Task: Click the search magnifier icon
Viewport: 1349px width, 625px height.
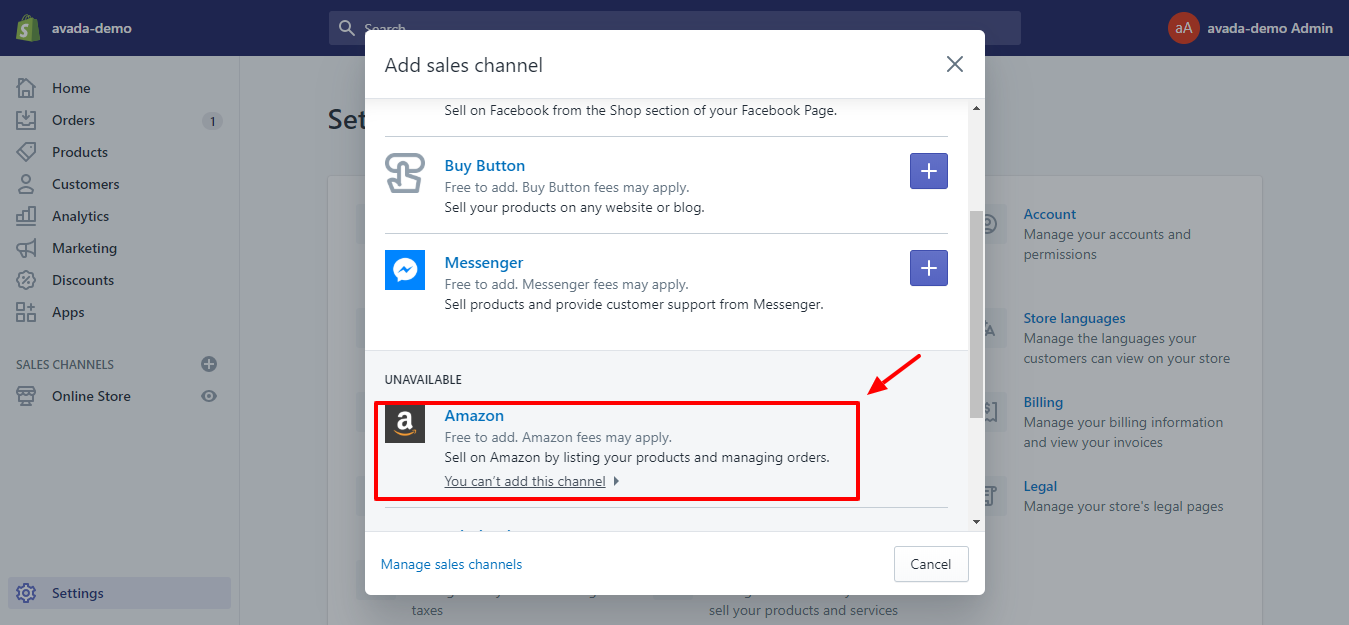Action: tap(347, 28)
